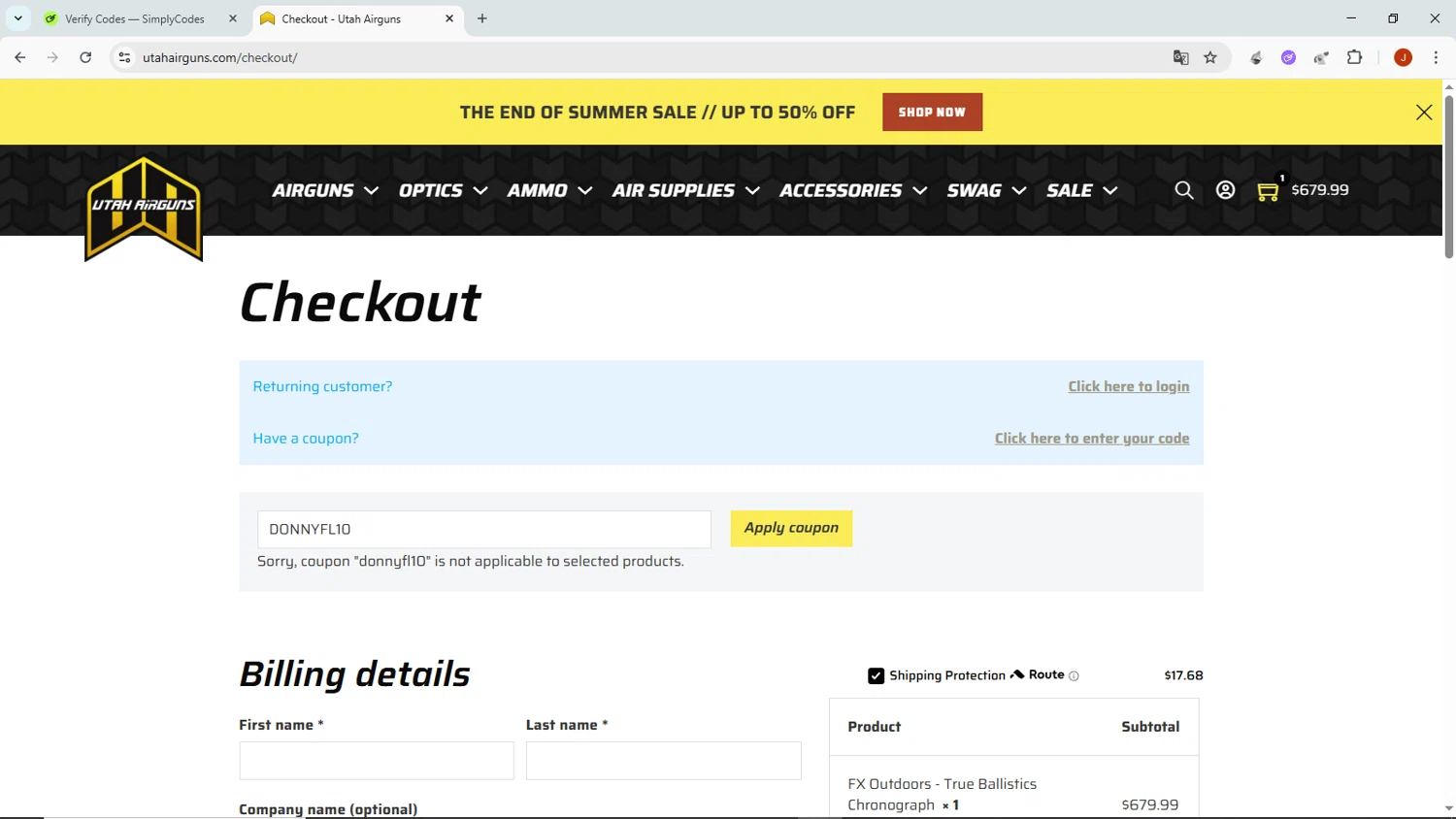The width and height of the screenshot is (1456, 819).
Task: Click the Last name input field
Action: 663,761
